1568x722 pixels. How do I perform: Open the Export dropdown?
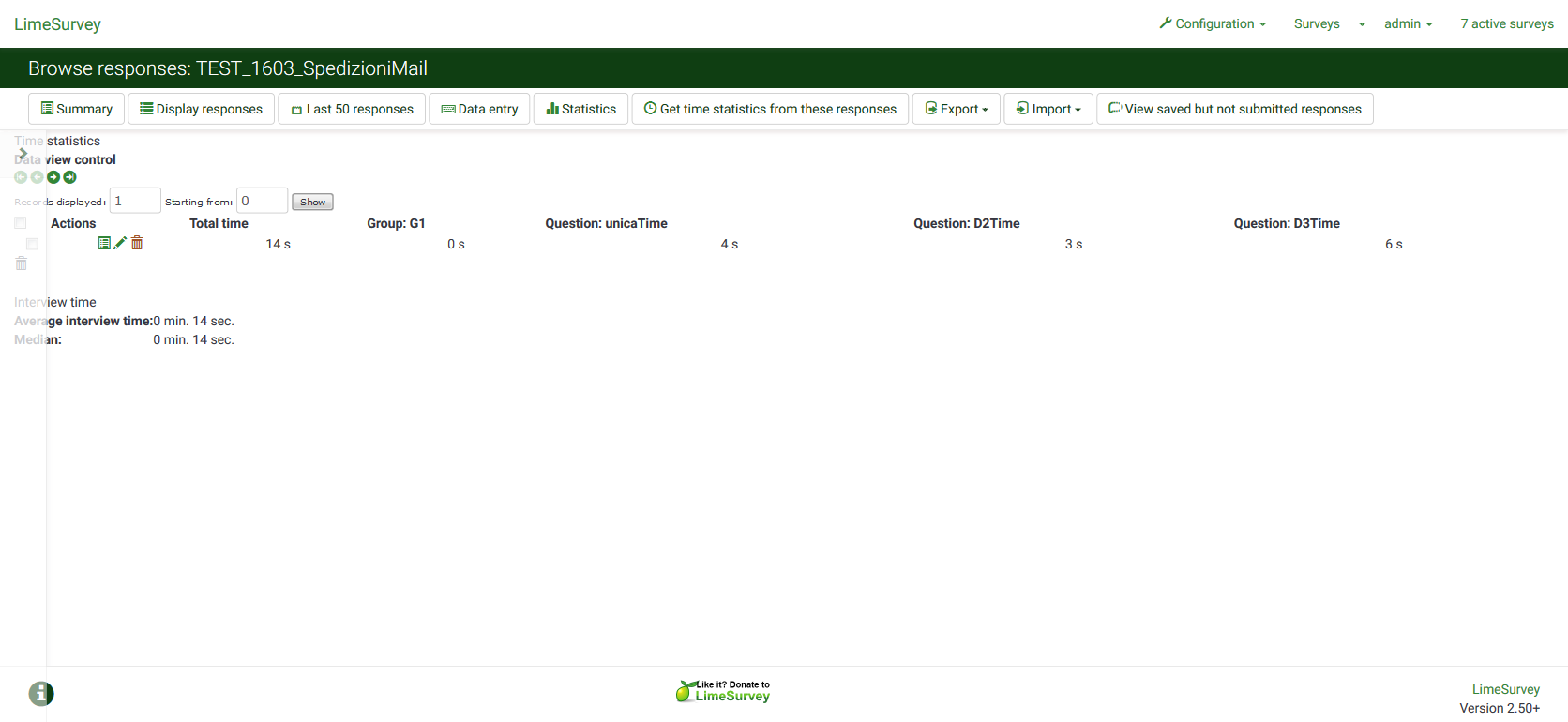(x=956, y=109)
